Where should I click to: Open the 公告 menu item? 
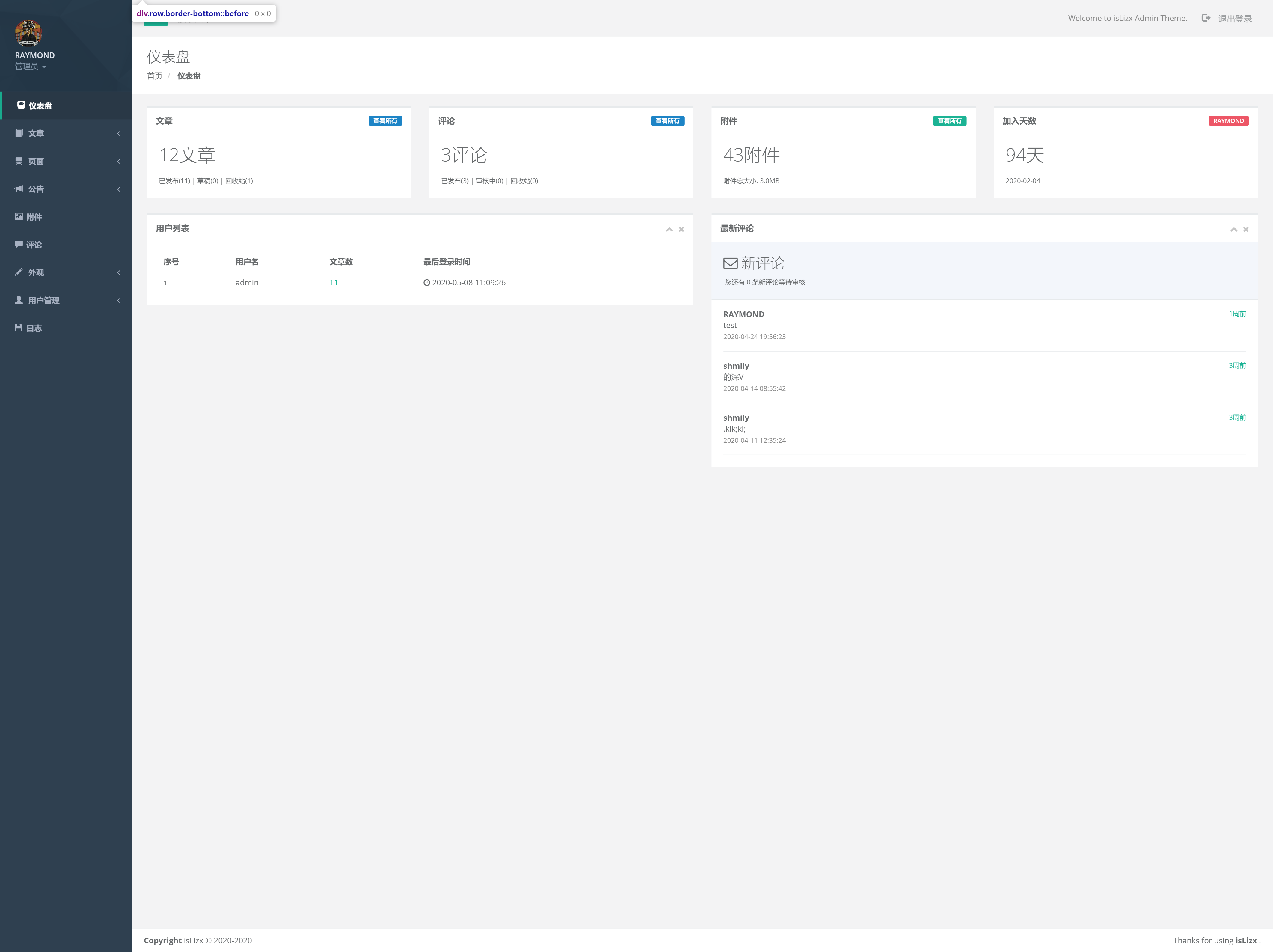point(36,189)
